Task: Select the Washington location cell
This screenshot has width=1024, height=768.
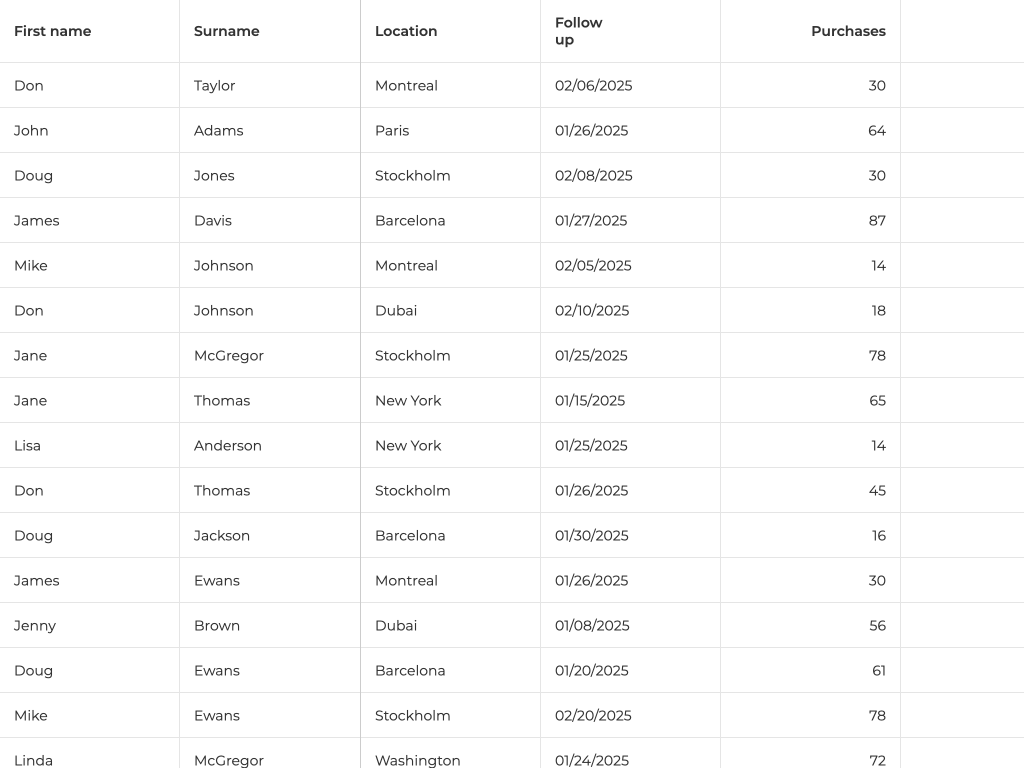Action: coord(418,760)
